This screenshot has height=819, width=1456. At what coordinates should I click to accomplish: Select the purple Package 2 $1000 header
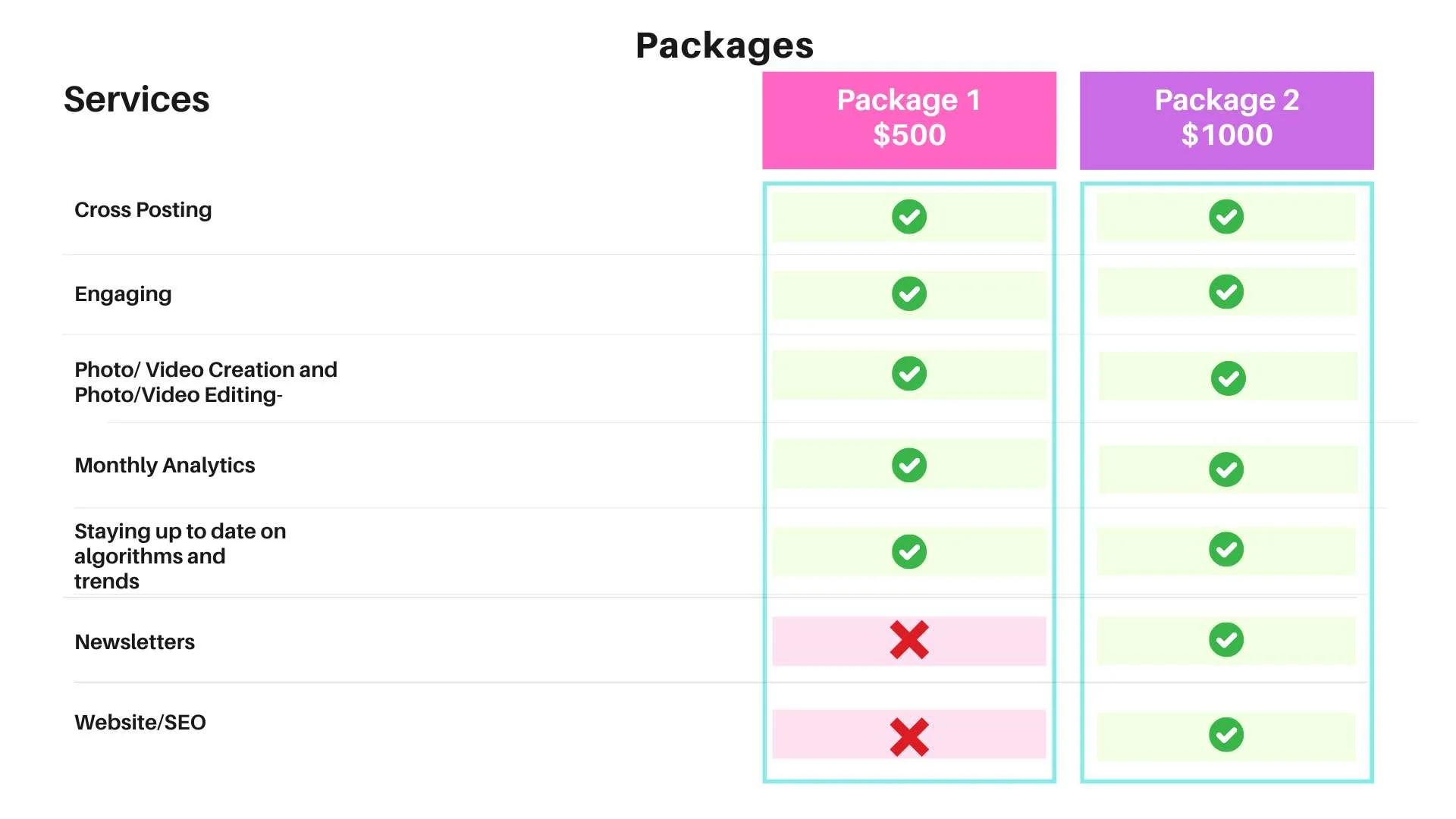(1226, 120)
